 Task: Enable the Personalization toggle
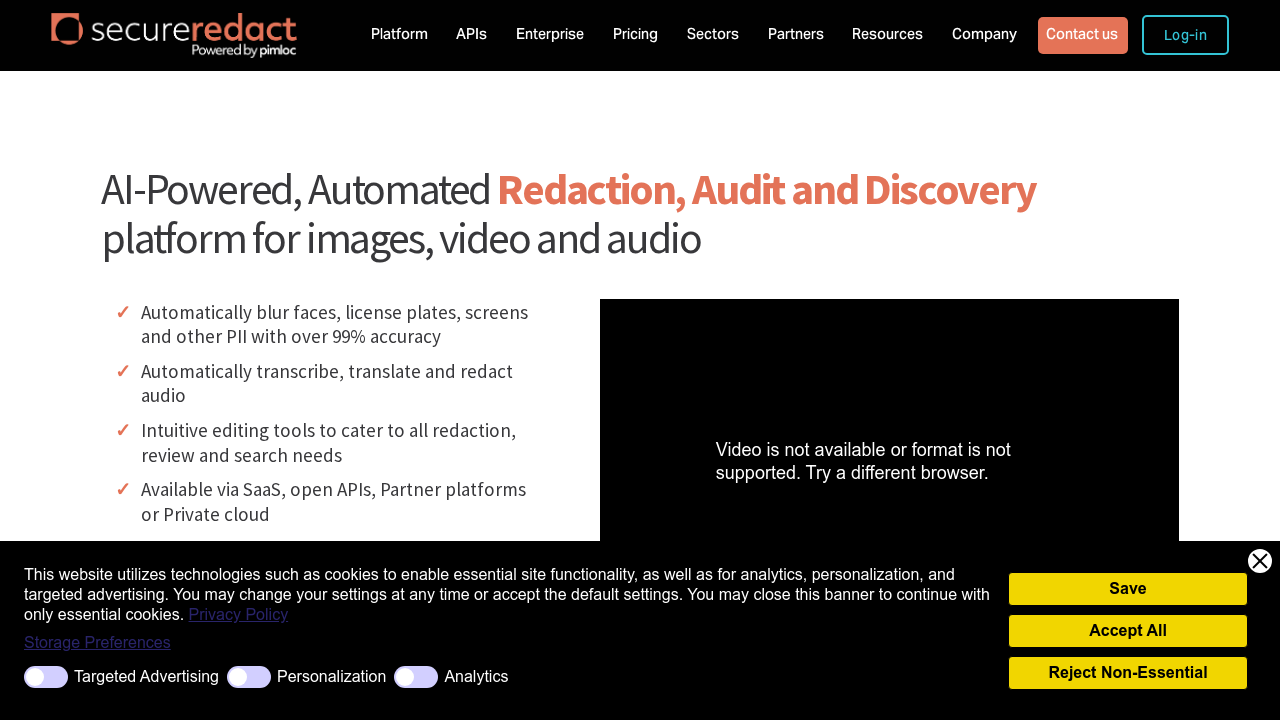coord(249,676)
